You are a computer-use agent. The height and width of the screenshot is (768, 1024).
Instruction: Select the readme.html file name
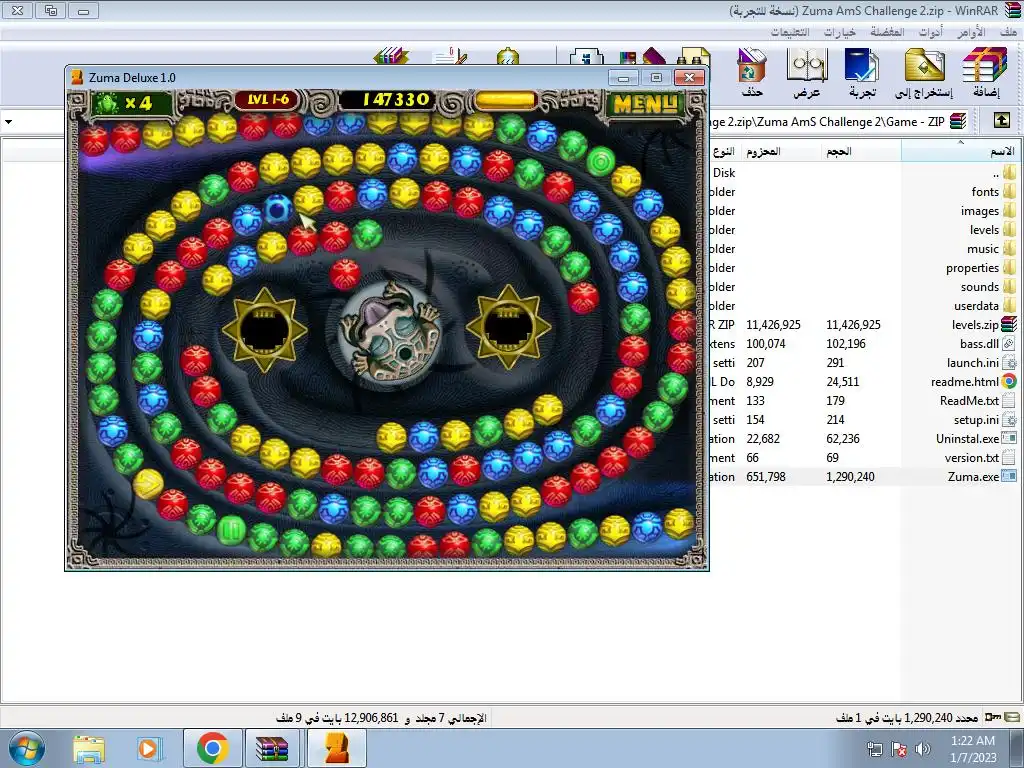(965, 381)
